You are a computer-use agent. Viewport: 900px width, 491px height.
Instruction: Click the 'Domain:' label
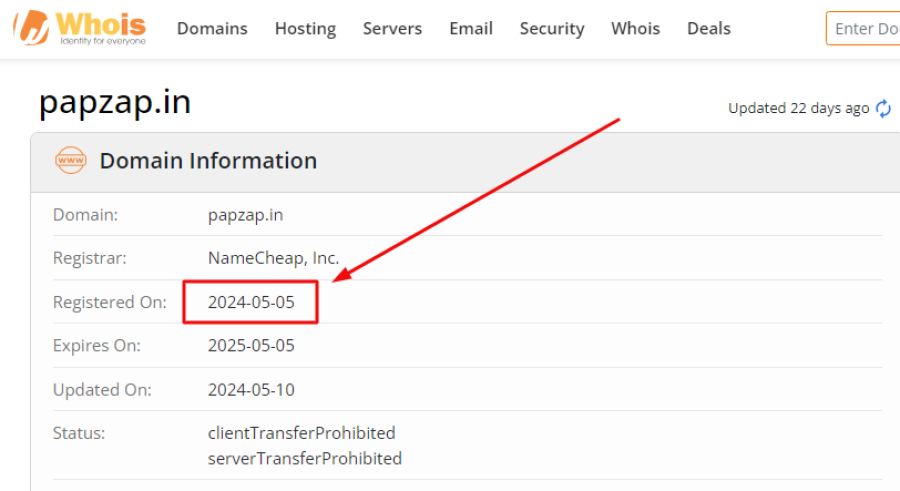(x=86, y=215)
